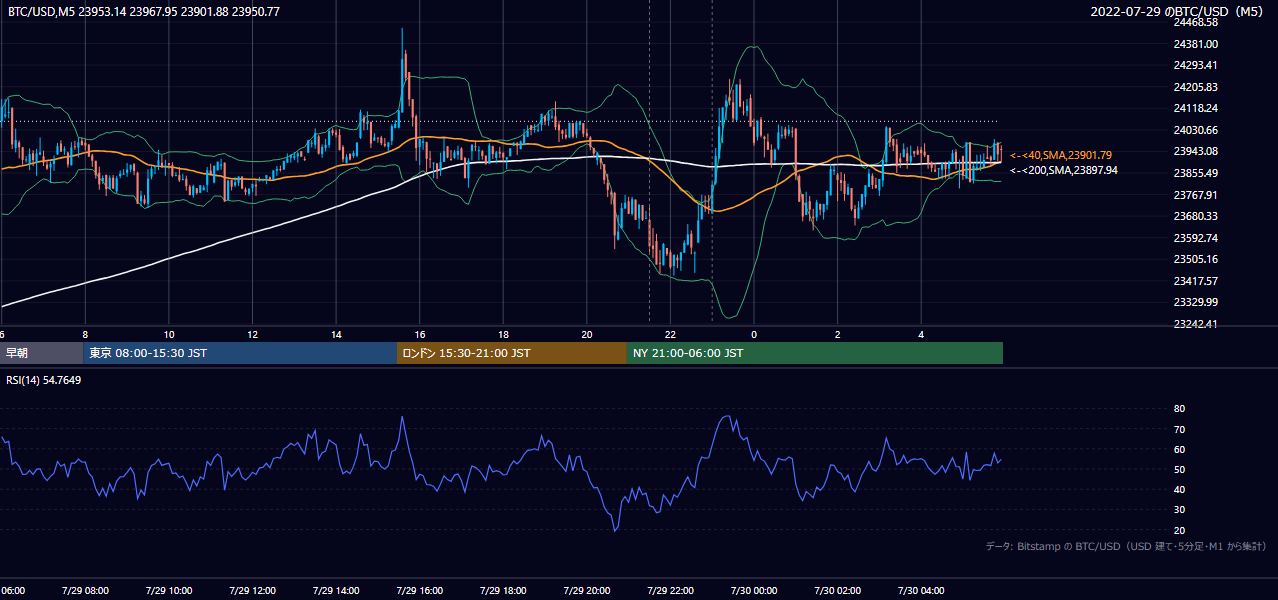Click RSI scale level 80

coord(1179,409)
